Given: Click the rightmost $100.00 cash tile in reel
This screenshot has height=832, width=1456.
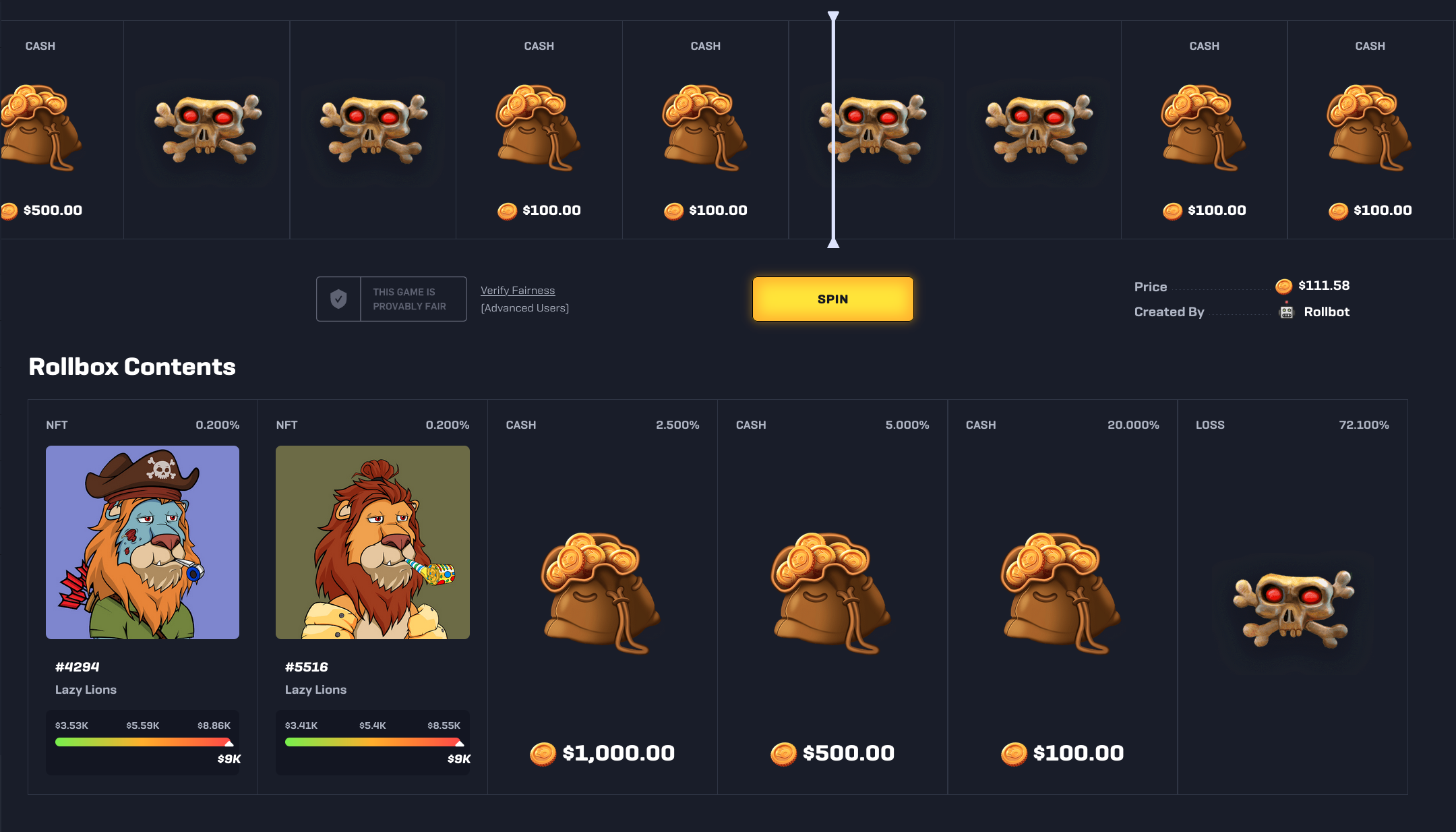Looking at the screenshot, I should 1370,129.
